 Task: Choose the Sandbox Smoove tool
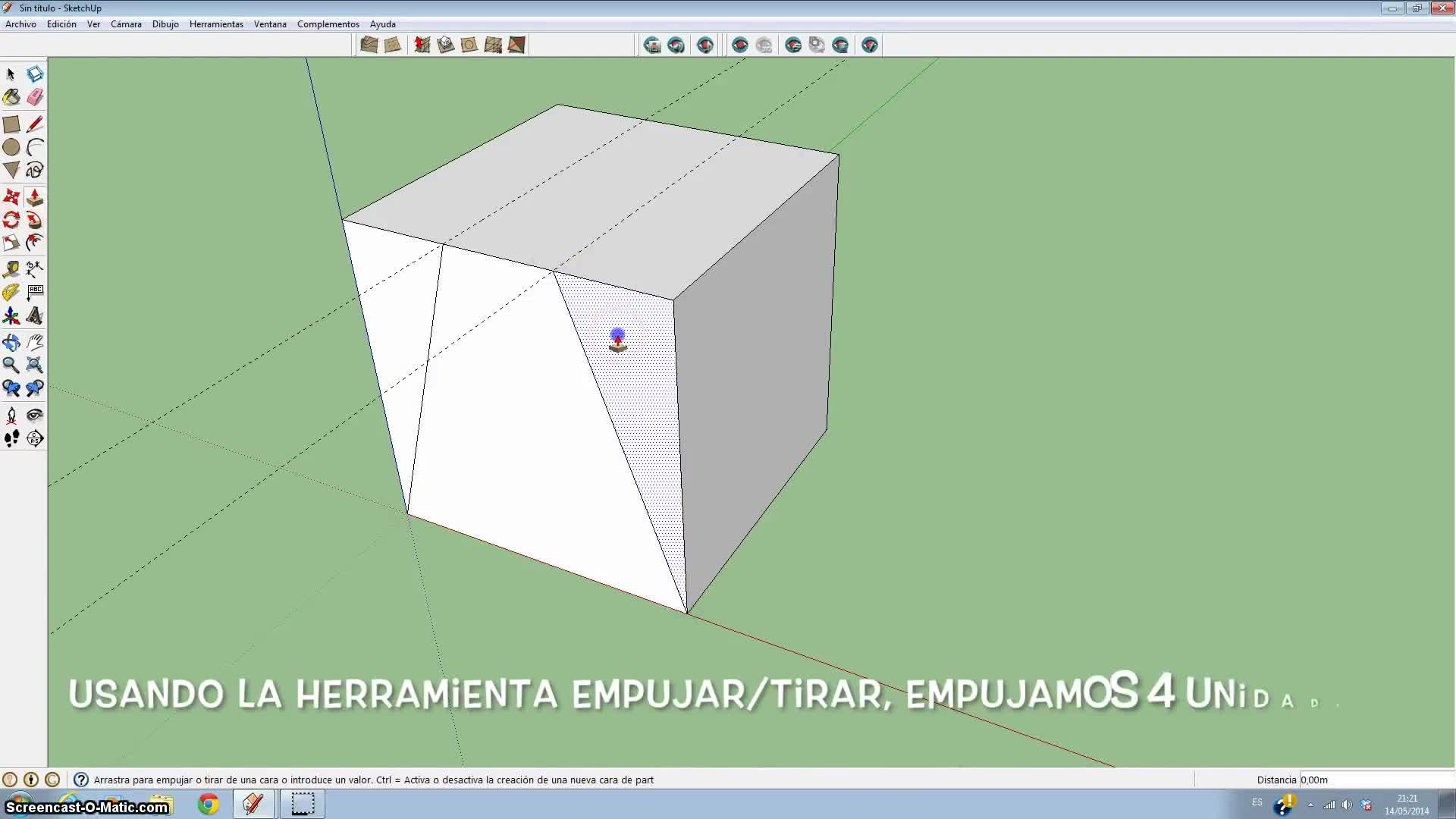[x=422, y=45]
